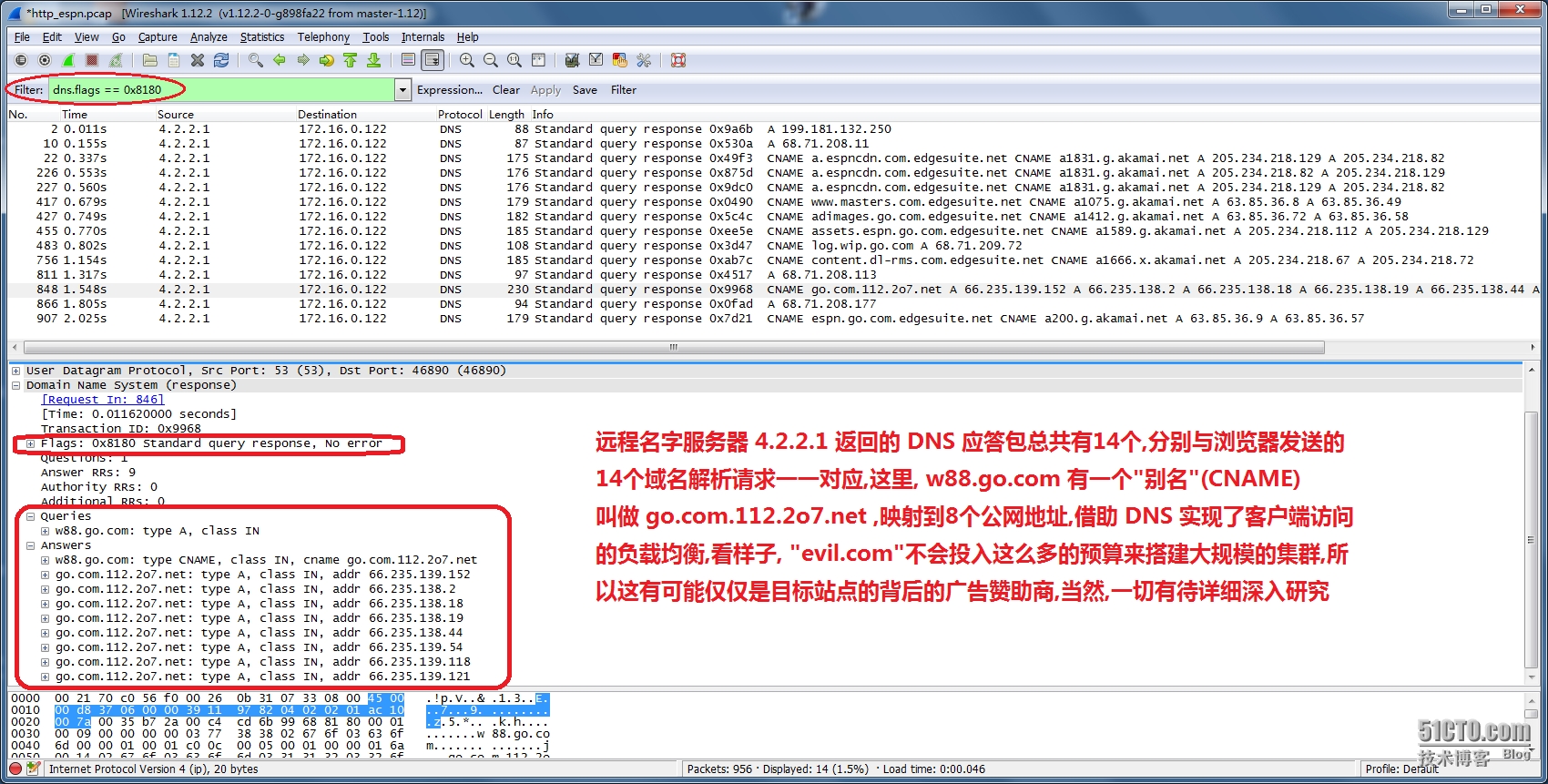Clear the display filter
The image size is (1548, 784).
click(x=506, y=90)
